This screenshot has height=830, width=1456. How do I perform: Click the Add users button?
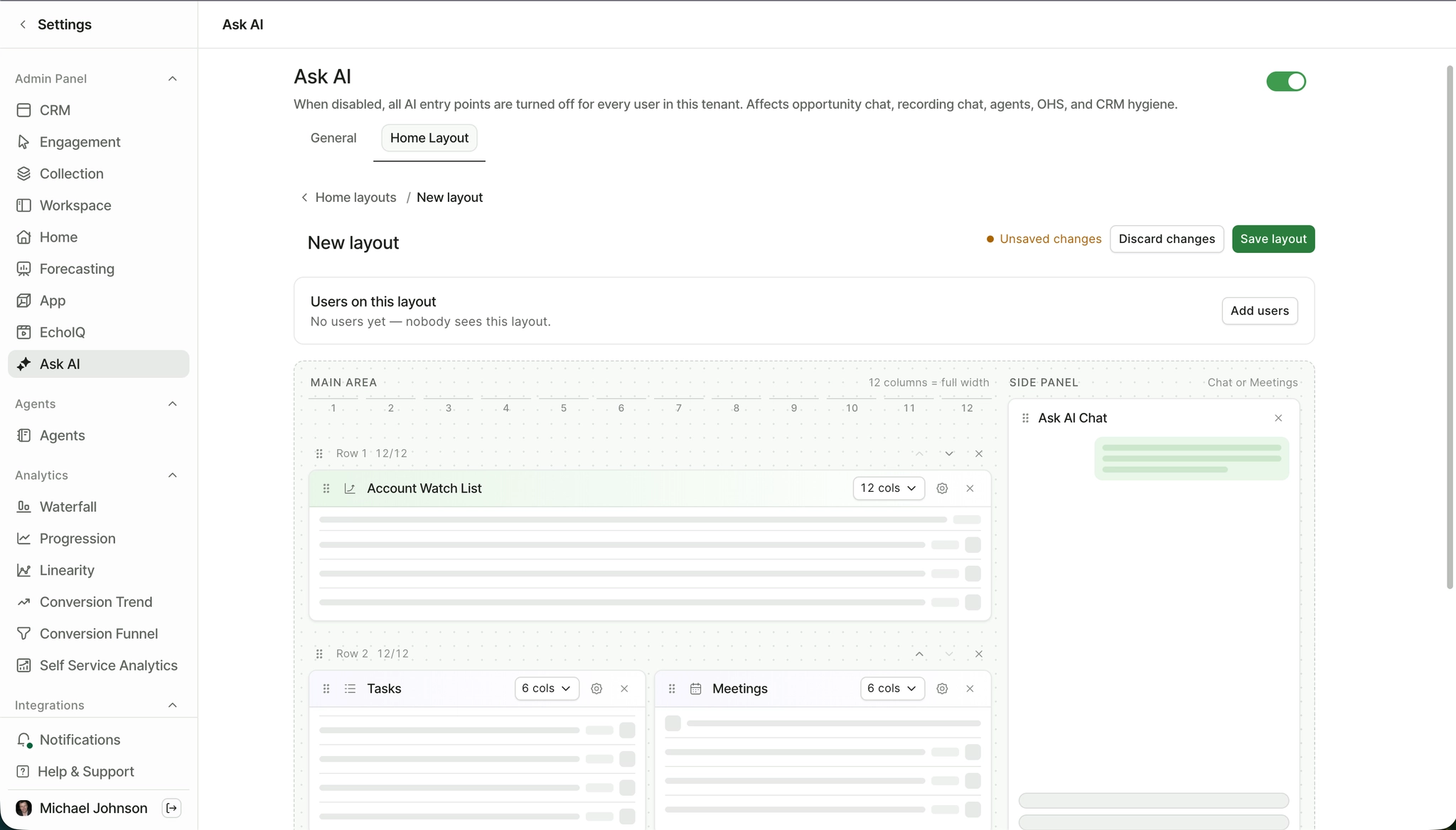click(x=1260, y=311)
